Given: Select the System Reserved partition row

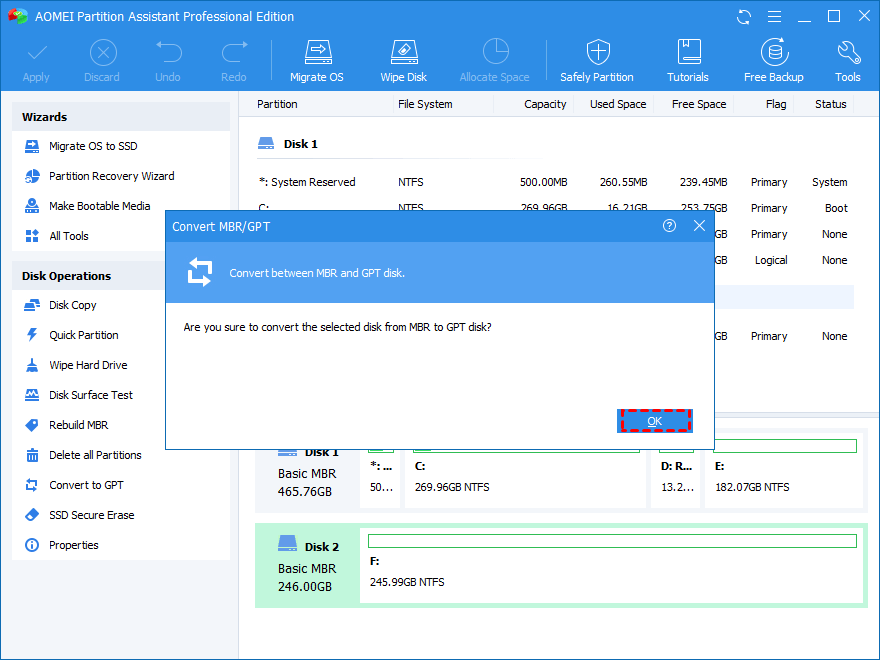Looking at the screenshot, I should [553, 182].
